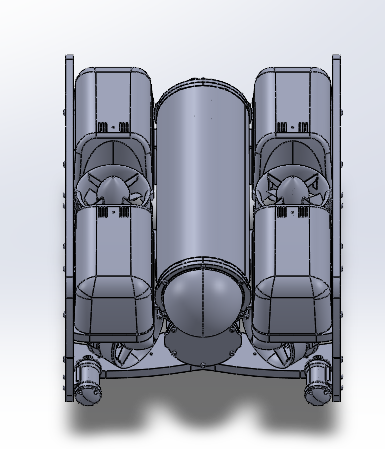This screenshot has width=385, height=449.
Task: Select the left side frame plate
Action: click(69, 228)
